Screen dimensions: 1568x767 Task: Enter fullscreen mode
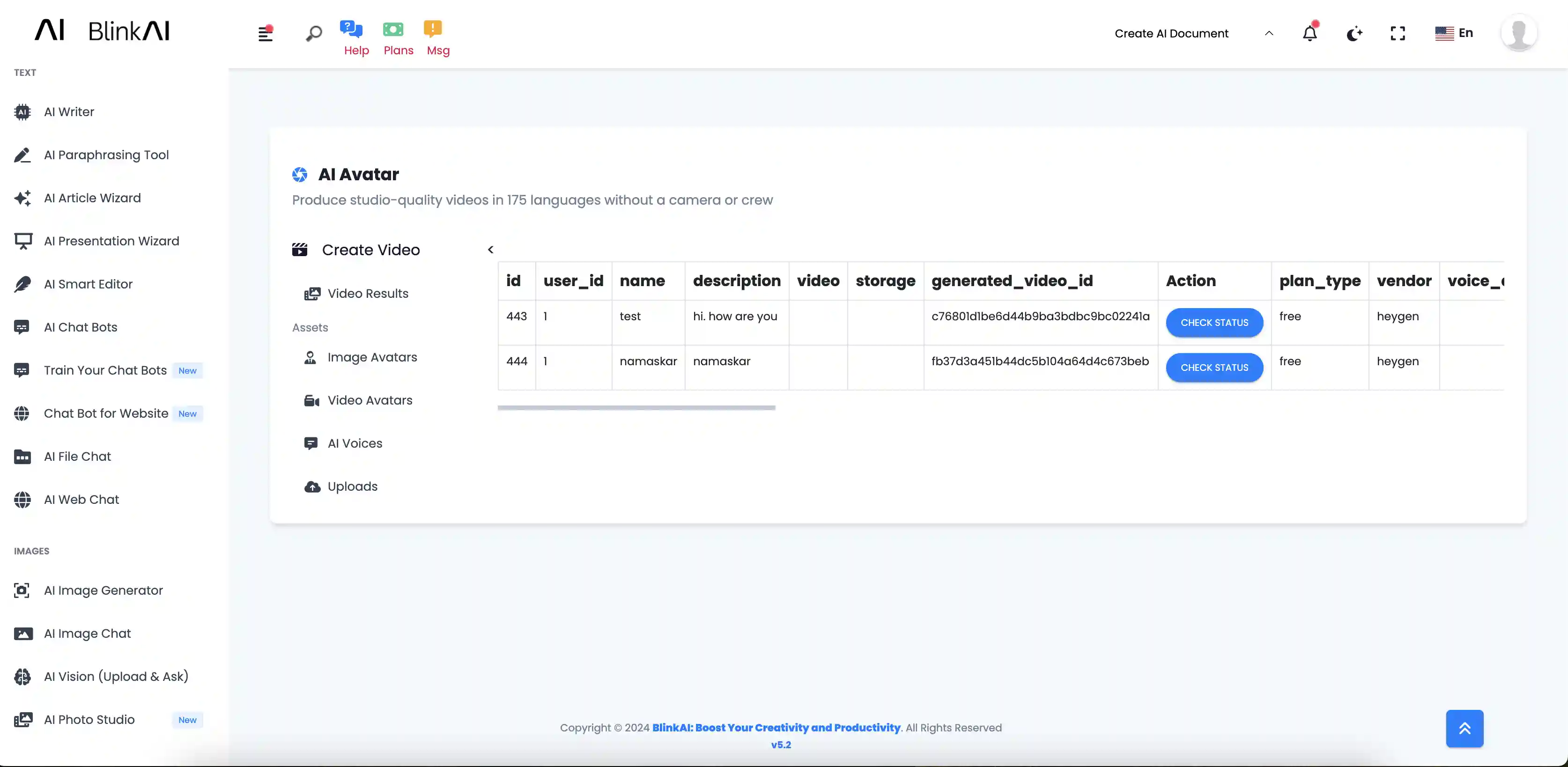(1398, 34)
